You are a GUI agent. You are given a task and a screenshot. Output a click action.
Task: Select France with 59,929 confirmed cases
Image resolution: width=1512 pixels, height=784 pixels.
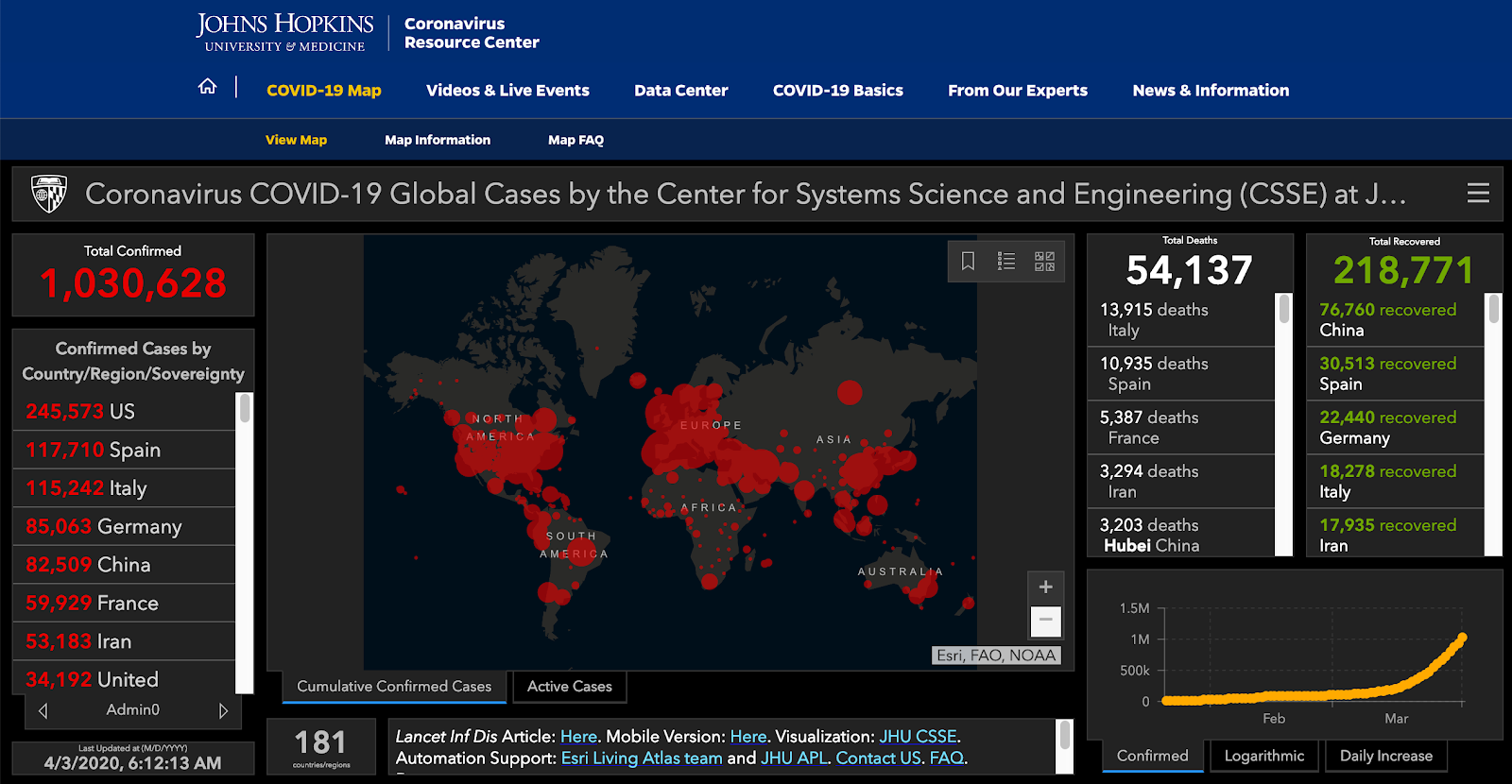click(x=124, y=604)
